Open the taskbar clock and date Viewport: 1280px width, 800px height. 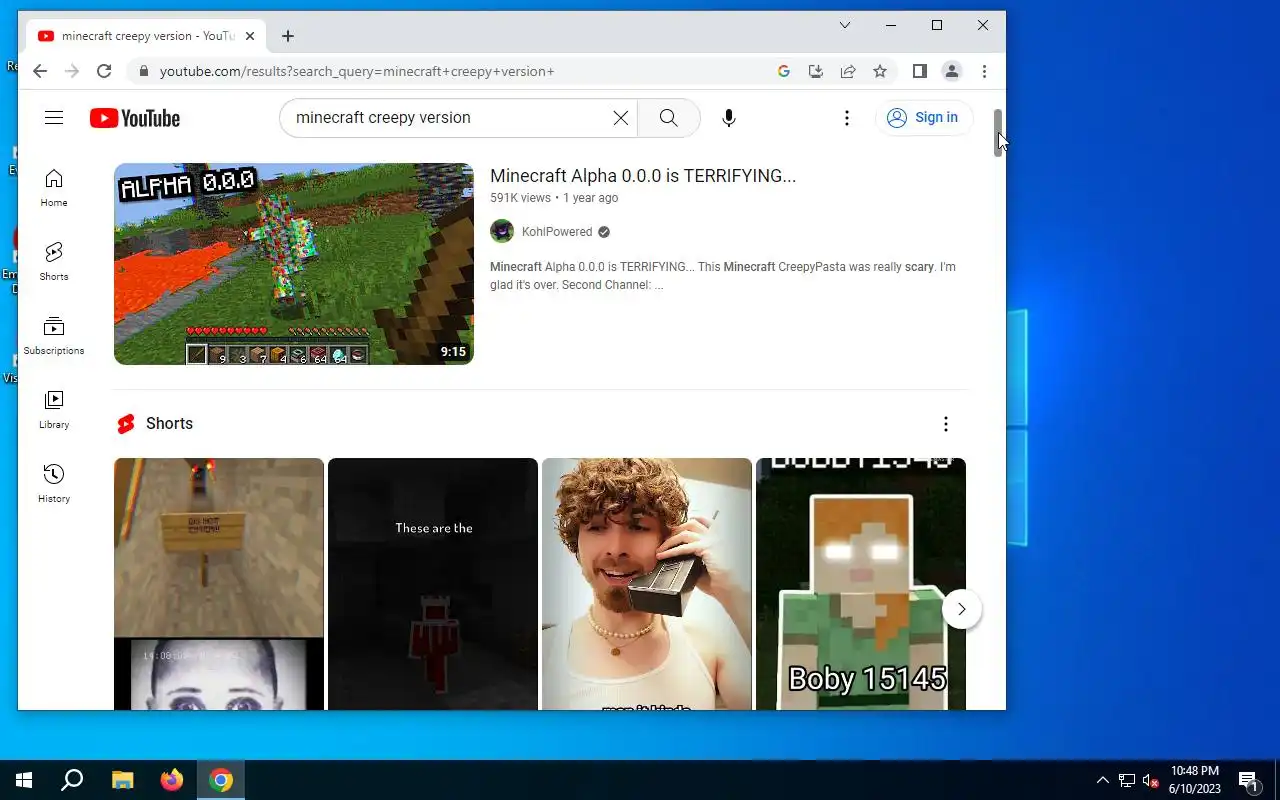click(x=1195, y=780)
